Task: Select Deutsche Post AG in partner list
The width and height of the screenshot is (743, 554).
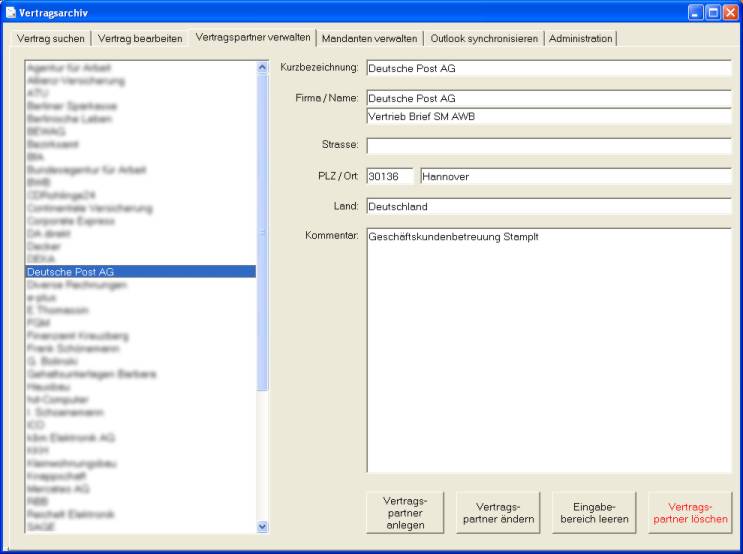Action: click(140, 271)
